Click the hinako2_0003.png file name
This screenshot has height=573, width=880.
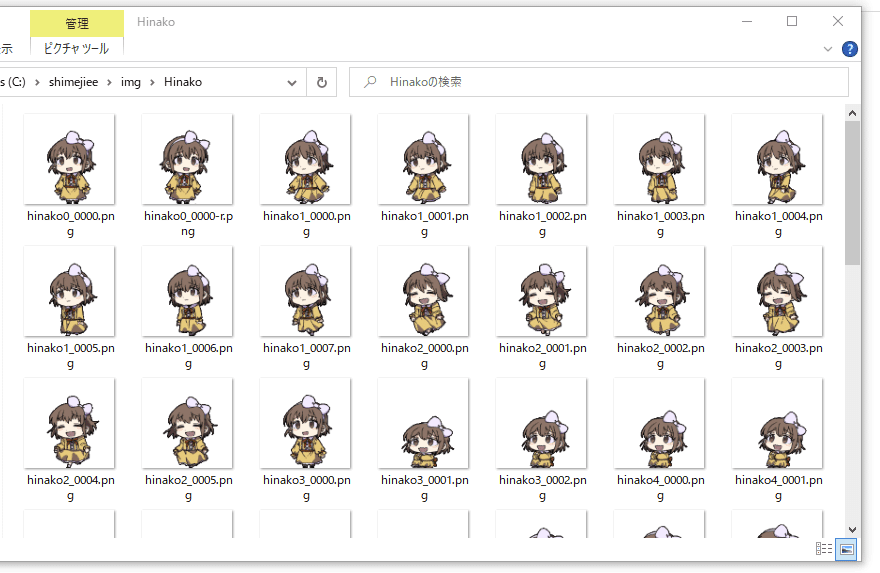pos(778,355)
